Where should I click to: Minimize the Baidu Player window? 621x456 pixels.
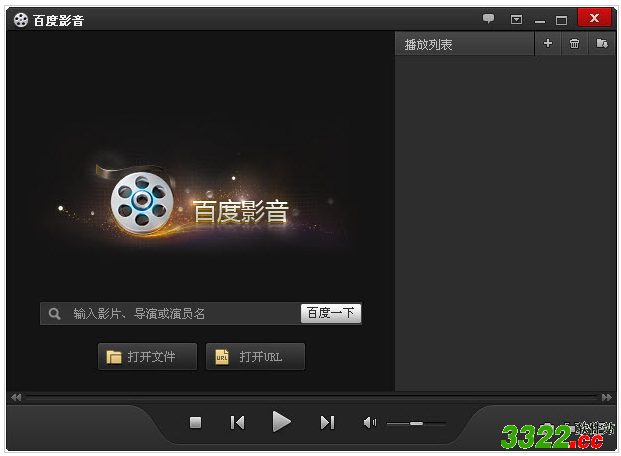click(x=539, y=21)
